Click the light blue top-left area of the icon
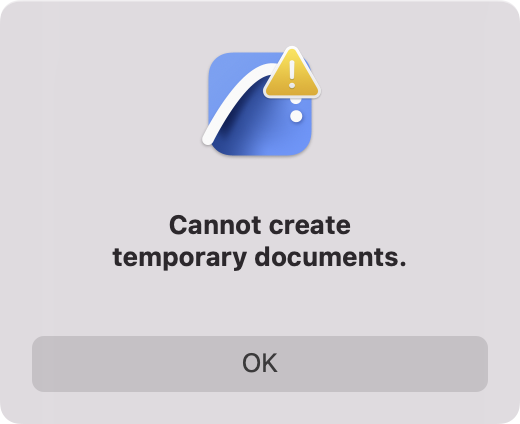Screen dimensions: 520x424 tap(227, 72)
